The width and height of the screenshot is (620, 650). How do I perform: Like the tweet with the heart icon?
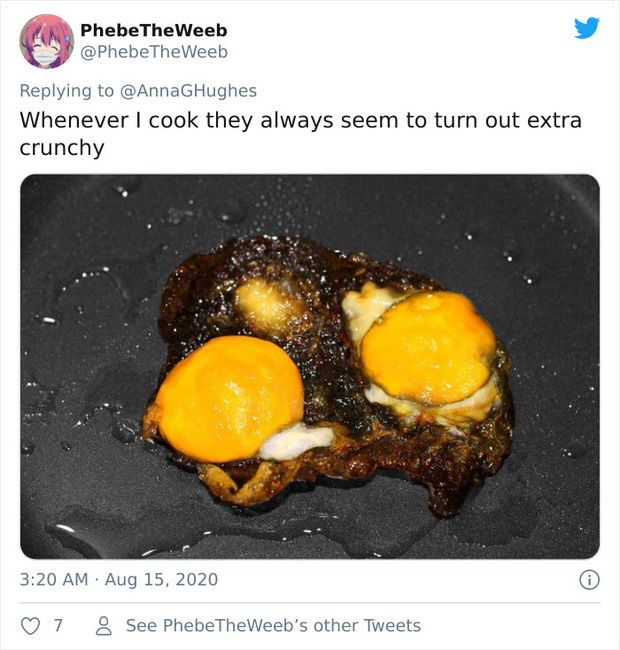[32, 626]
